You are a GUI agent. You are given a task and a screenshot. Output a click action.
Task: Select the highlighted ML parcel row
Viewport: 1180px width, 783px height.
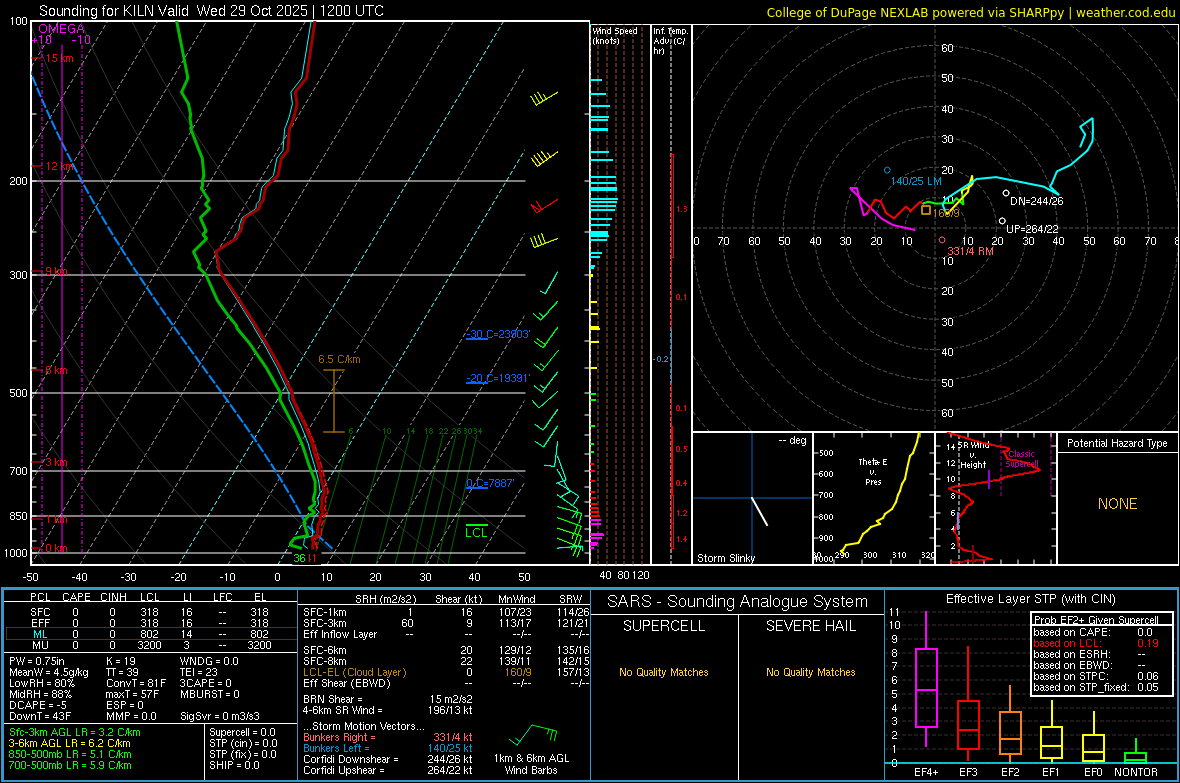(151, 634)
